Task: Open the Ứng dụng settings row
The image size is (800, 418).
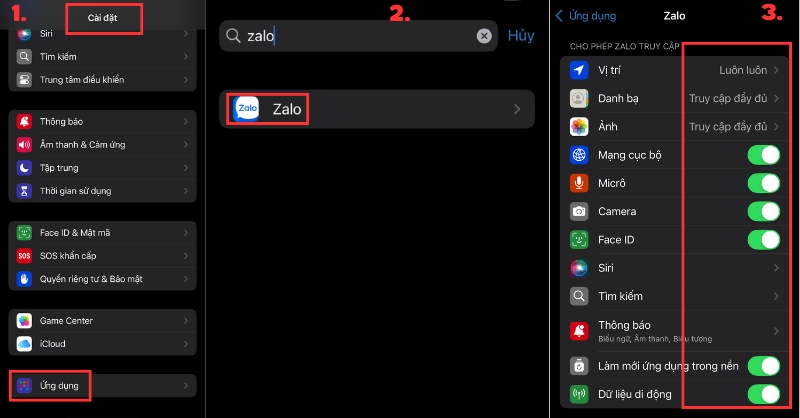Action: click(x=103, y=385)
